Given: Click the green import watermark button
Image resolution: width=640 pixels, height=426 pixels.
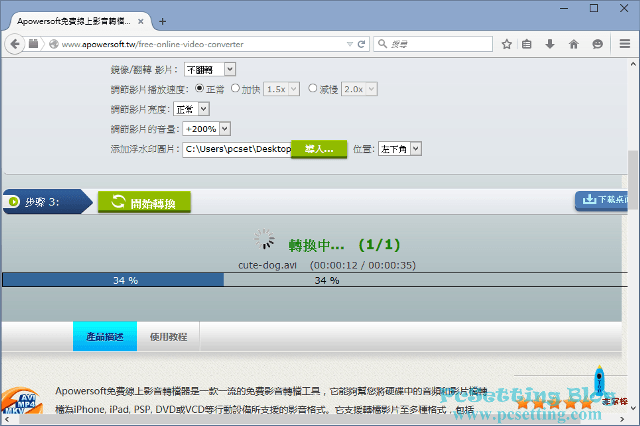Looking at the screenshot, I should pyautogui.click(x=319, y=149).
